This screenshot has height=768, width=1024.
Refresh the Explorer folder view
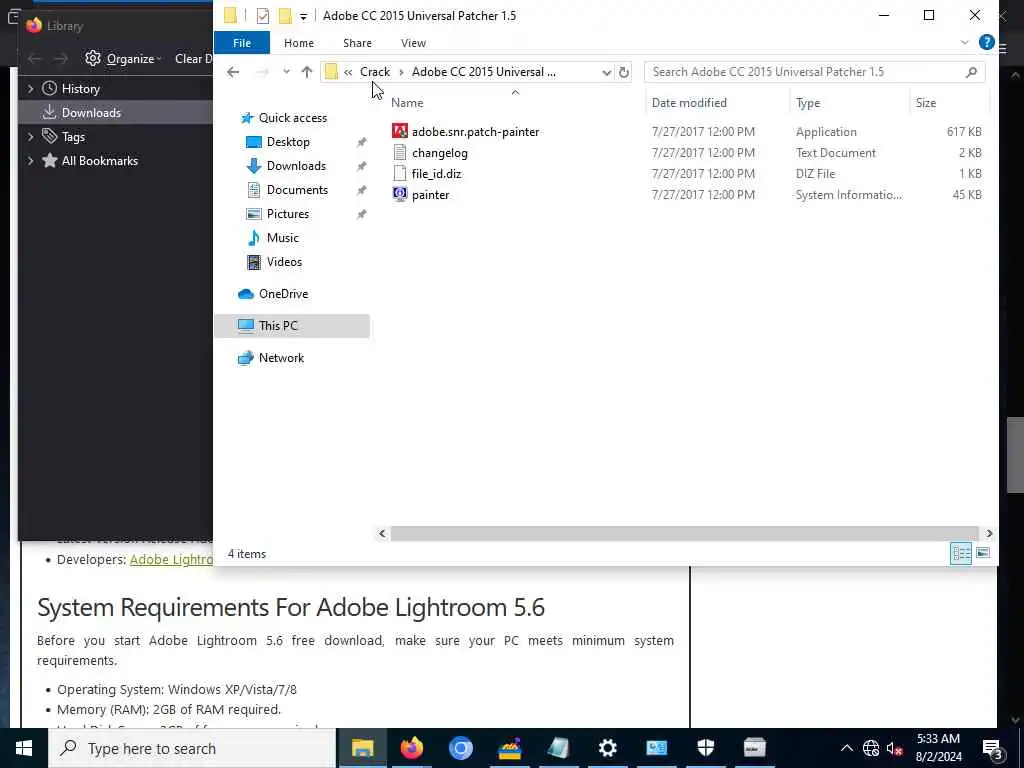624,72
